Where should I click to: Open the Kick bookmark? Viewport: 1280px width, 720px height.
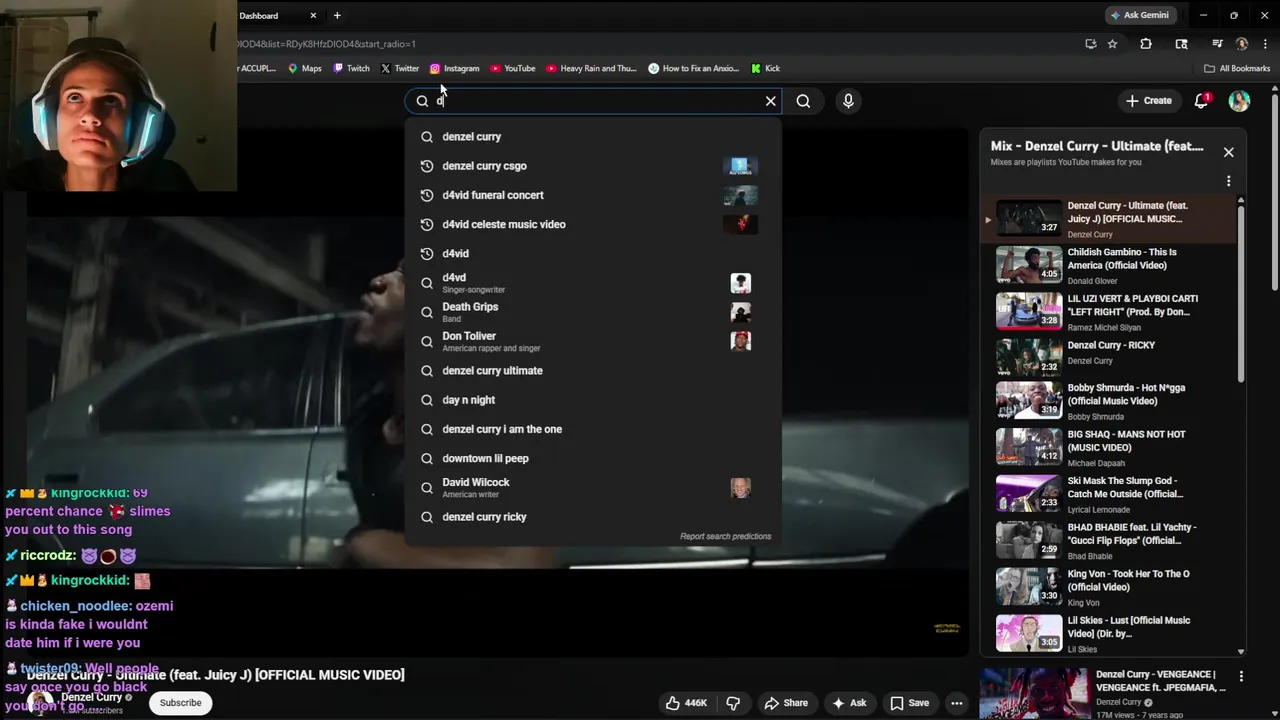point(765,69)
